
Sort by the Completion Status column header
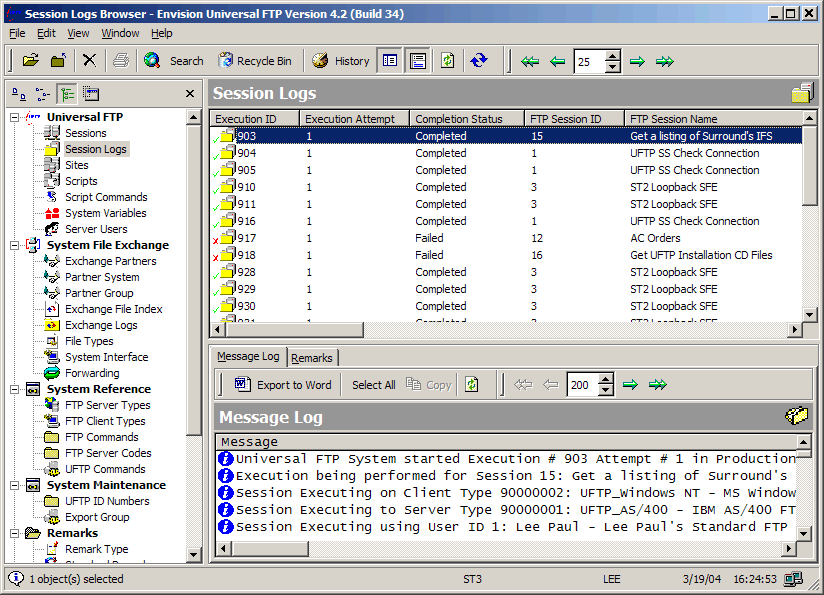[x=467, y=119]
